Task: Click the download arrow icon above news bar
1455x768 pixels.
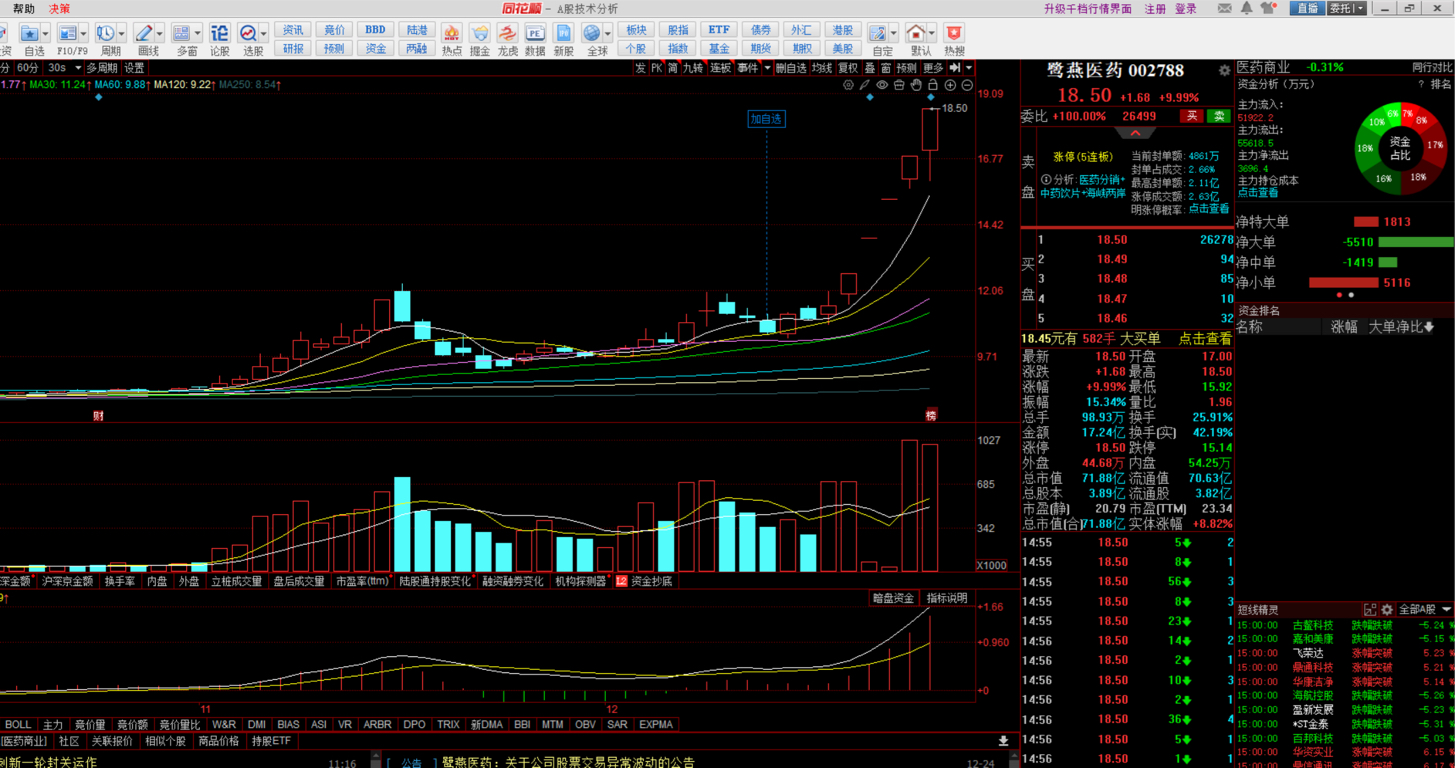Action: click(1003, 741)
